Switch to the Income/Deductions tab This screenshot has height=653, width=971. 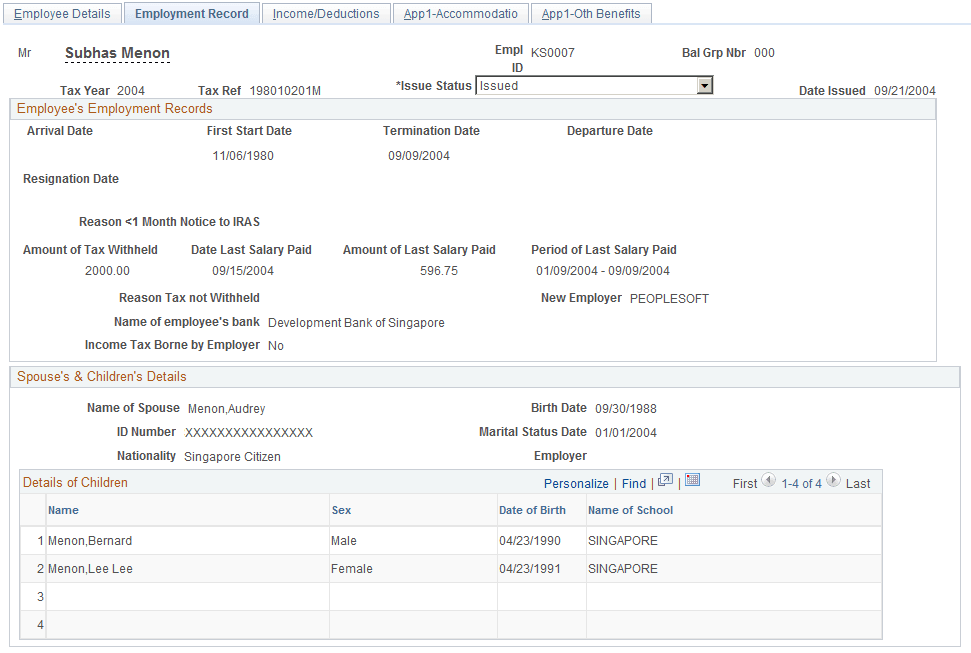(324, 13)
